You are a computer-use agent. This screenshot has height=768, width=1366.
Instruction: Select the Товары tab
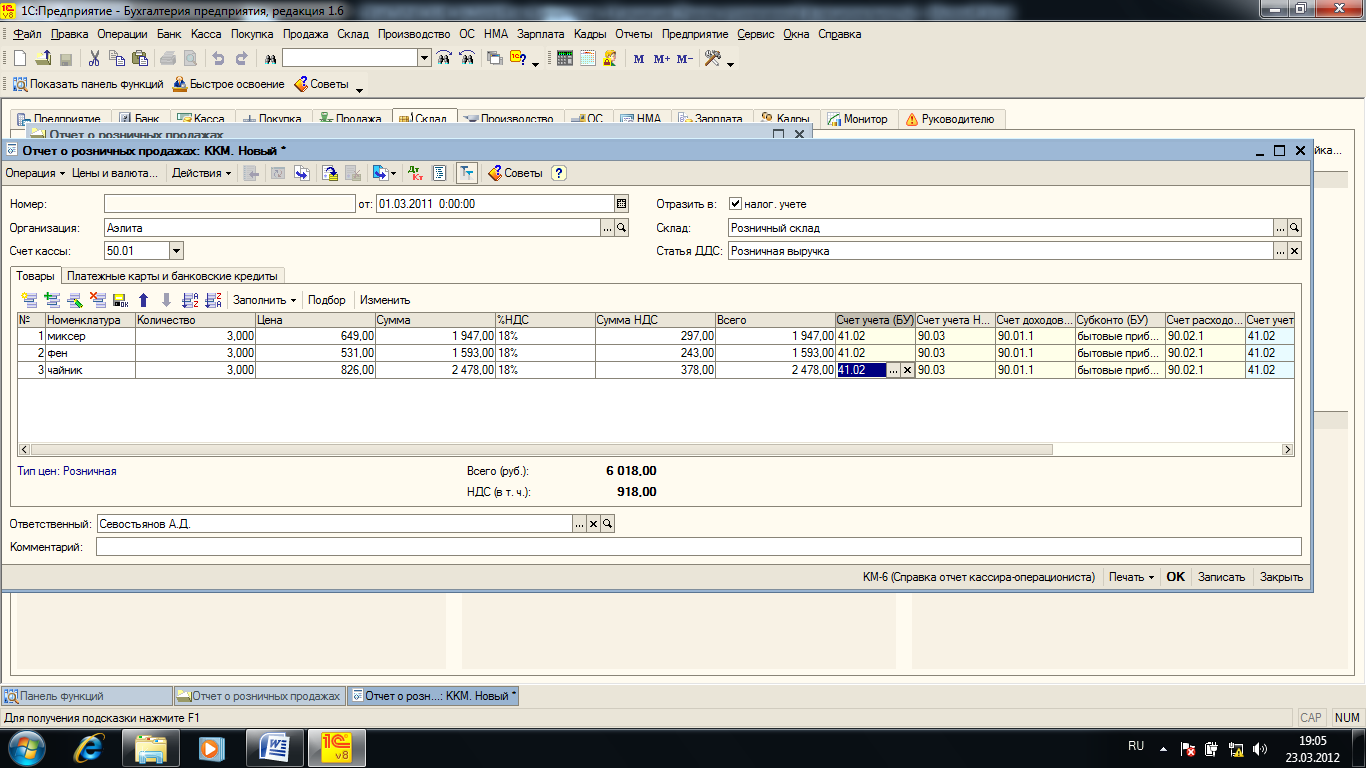[x=35, y=276]
